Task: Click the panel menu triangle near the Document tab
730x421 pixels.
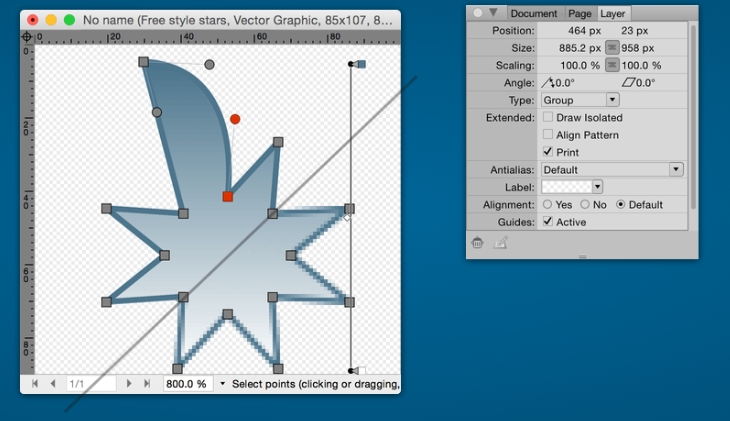Action: (493, 12)
